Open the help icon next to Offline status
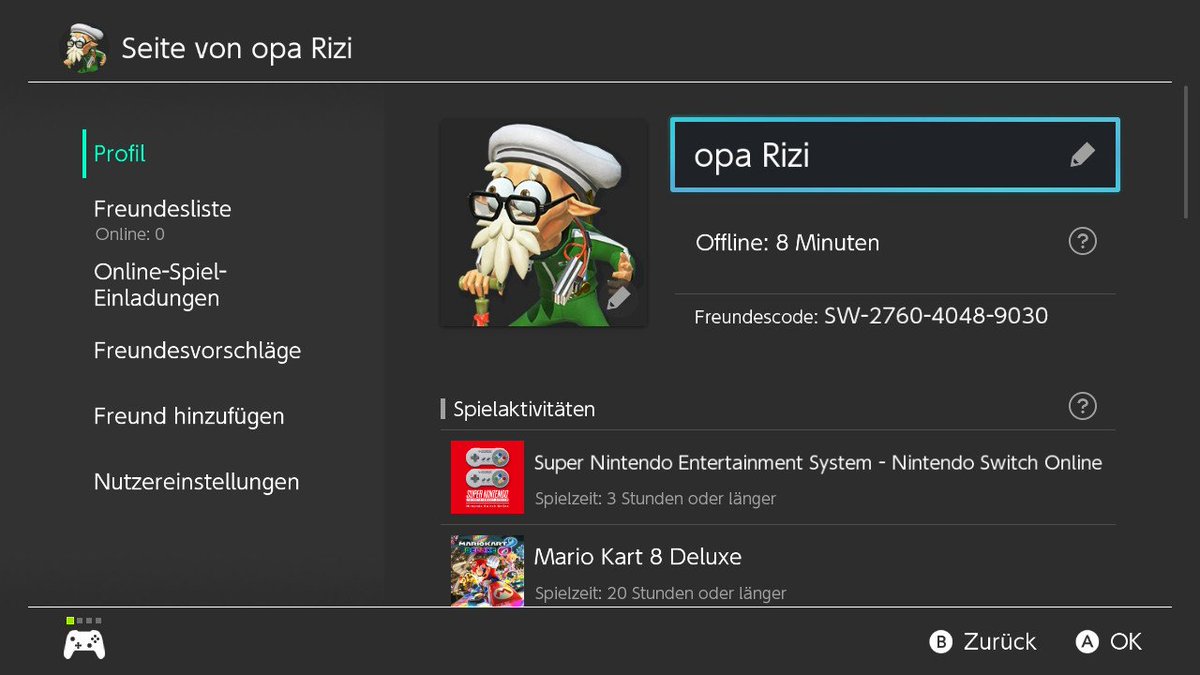 pyautogui.click(x=1082, y=241)
